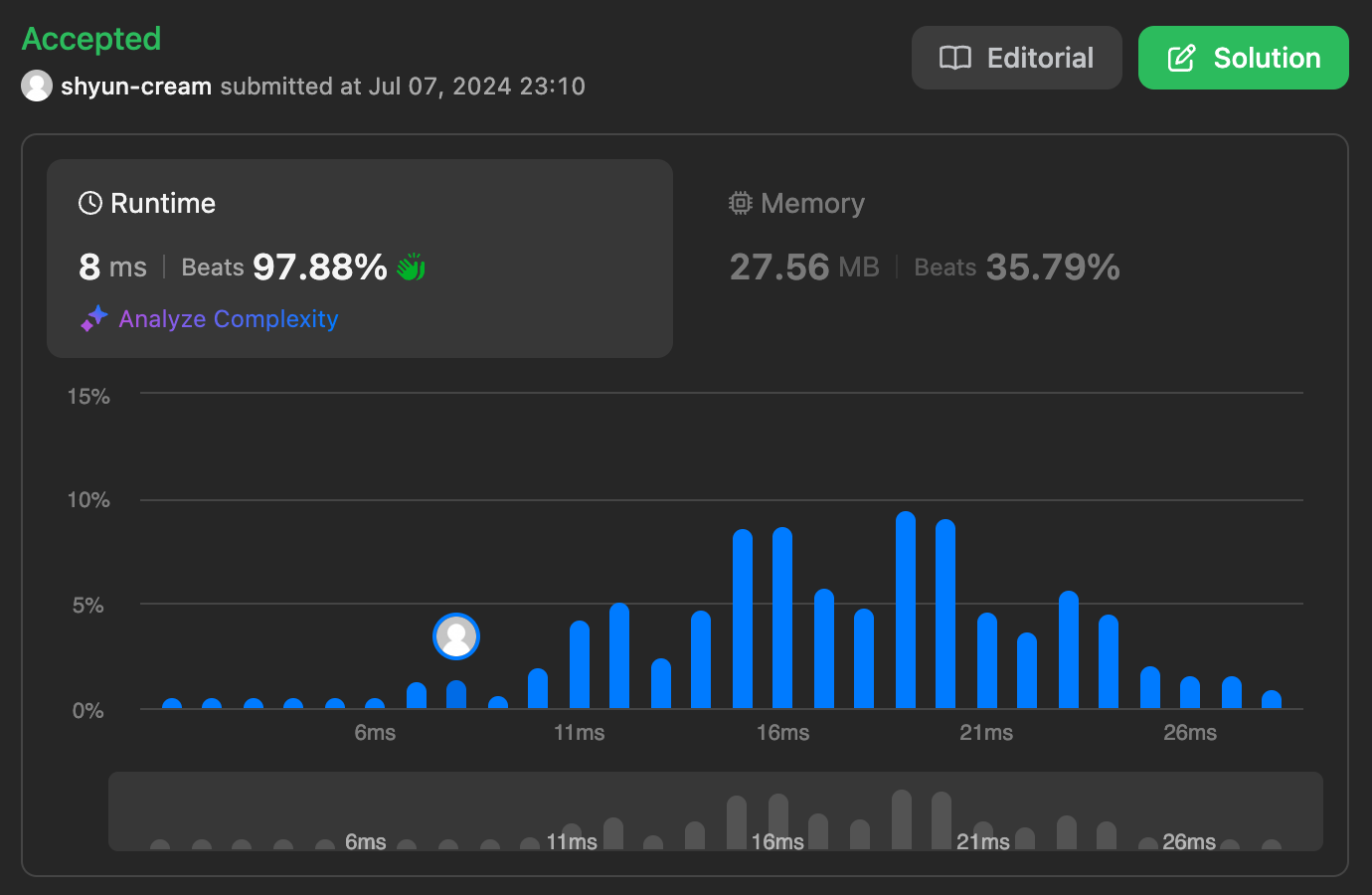Image resolution: width=1372 pixels, height=895 pixels.
Task: Click the green Solution button
Action: click(x=1243, y=58)
